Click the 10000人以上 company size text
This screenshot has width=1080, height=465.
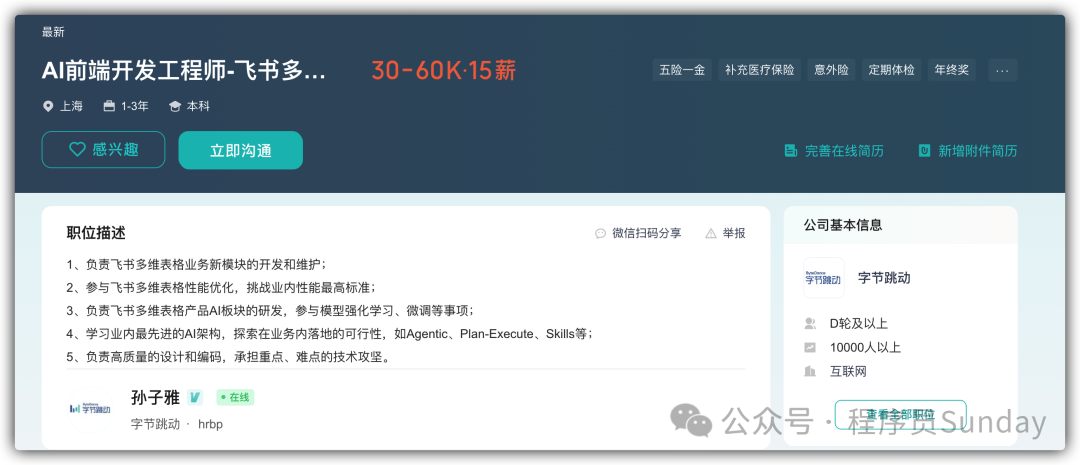[865, 348]
